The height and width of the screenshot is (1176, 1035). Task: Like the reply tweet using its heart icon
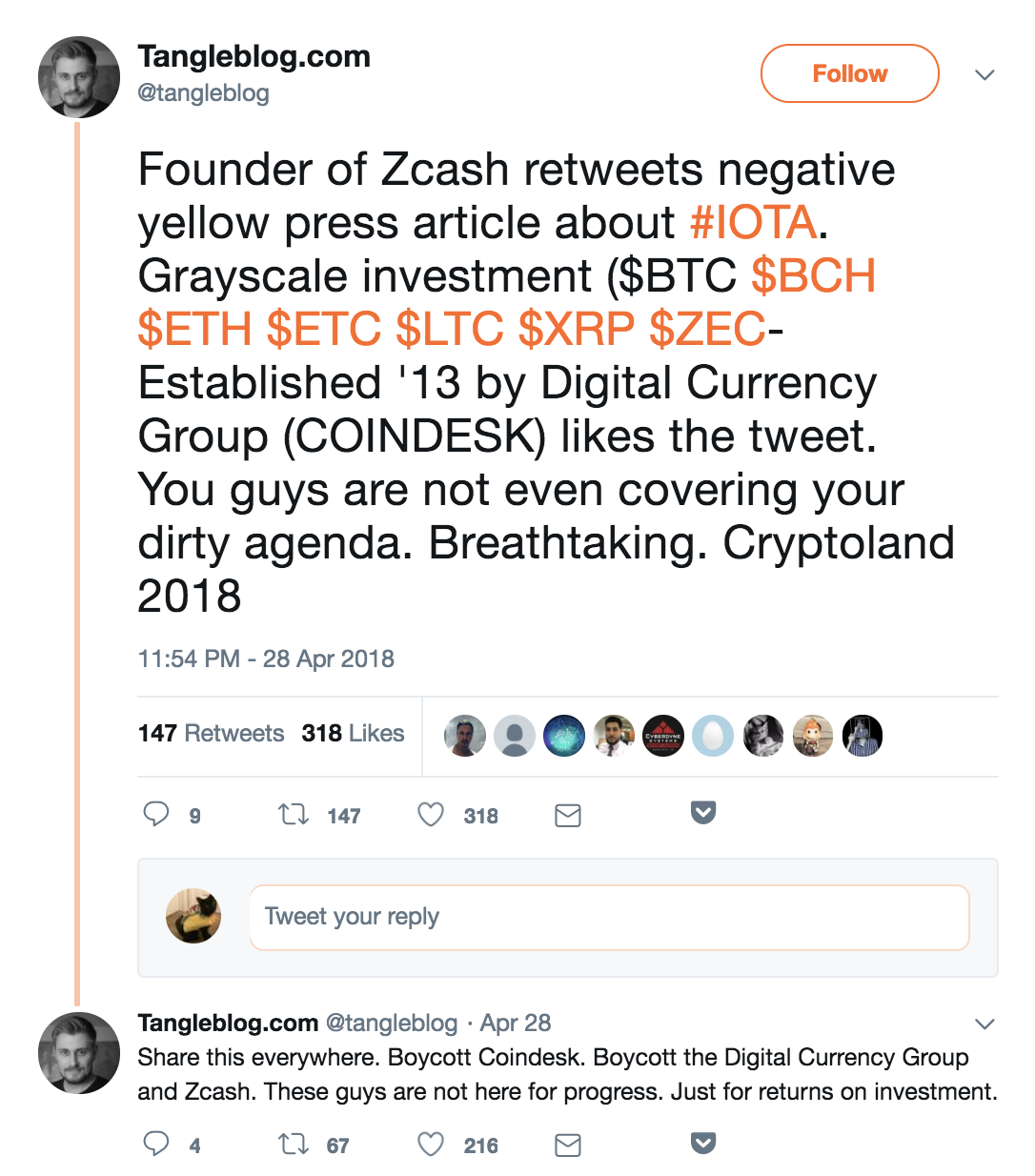coord(431,1145)
